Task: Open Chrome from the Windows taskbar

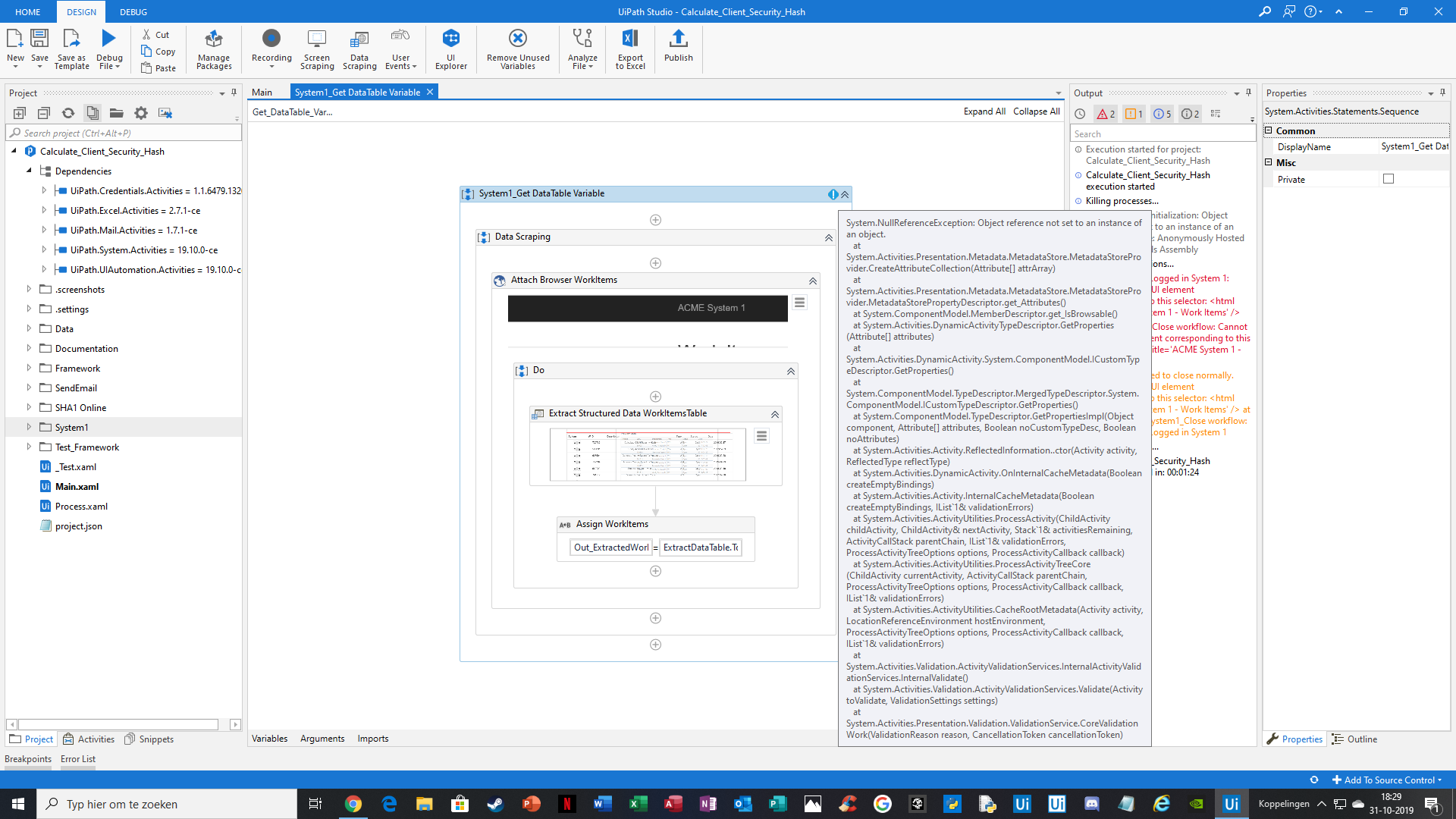Action: coord(353,804)
